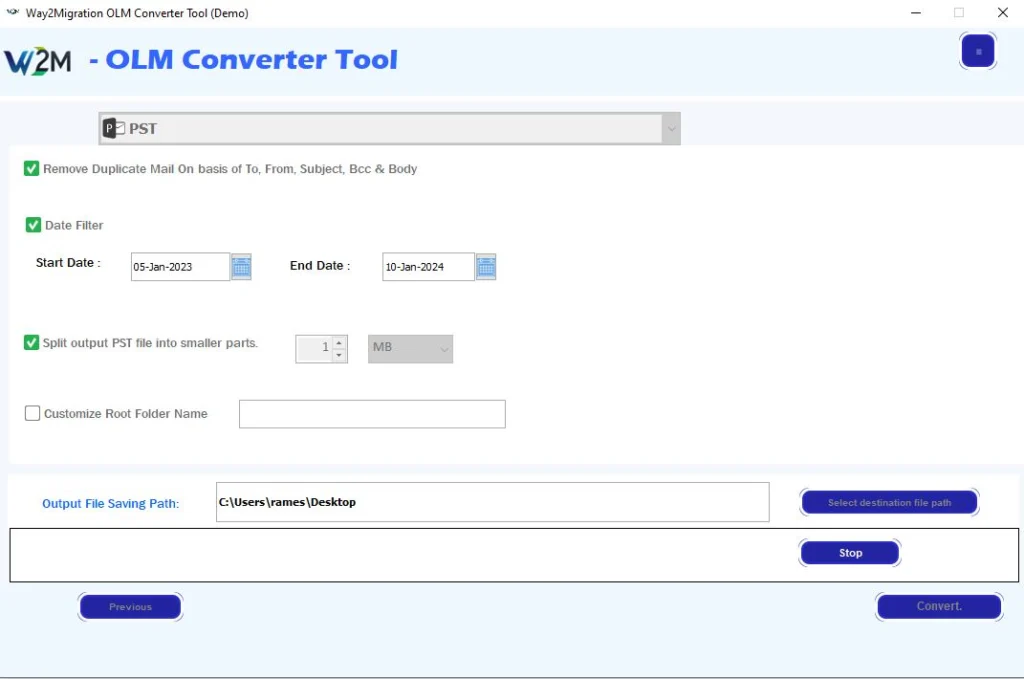Enable Customize Root Folder Name checkbox
This screenshot has height=679, width=1024.
(33, 413)
